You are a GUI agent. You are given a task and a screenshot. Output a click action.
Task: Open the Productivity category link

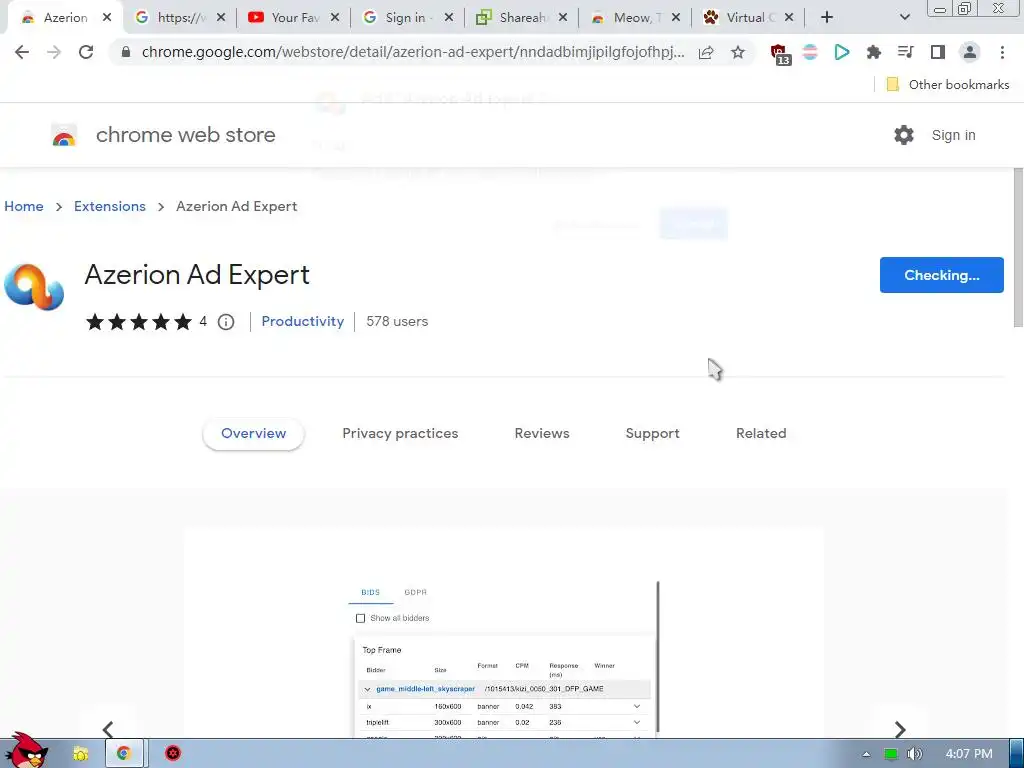302,321
